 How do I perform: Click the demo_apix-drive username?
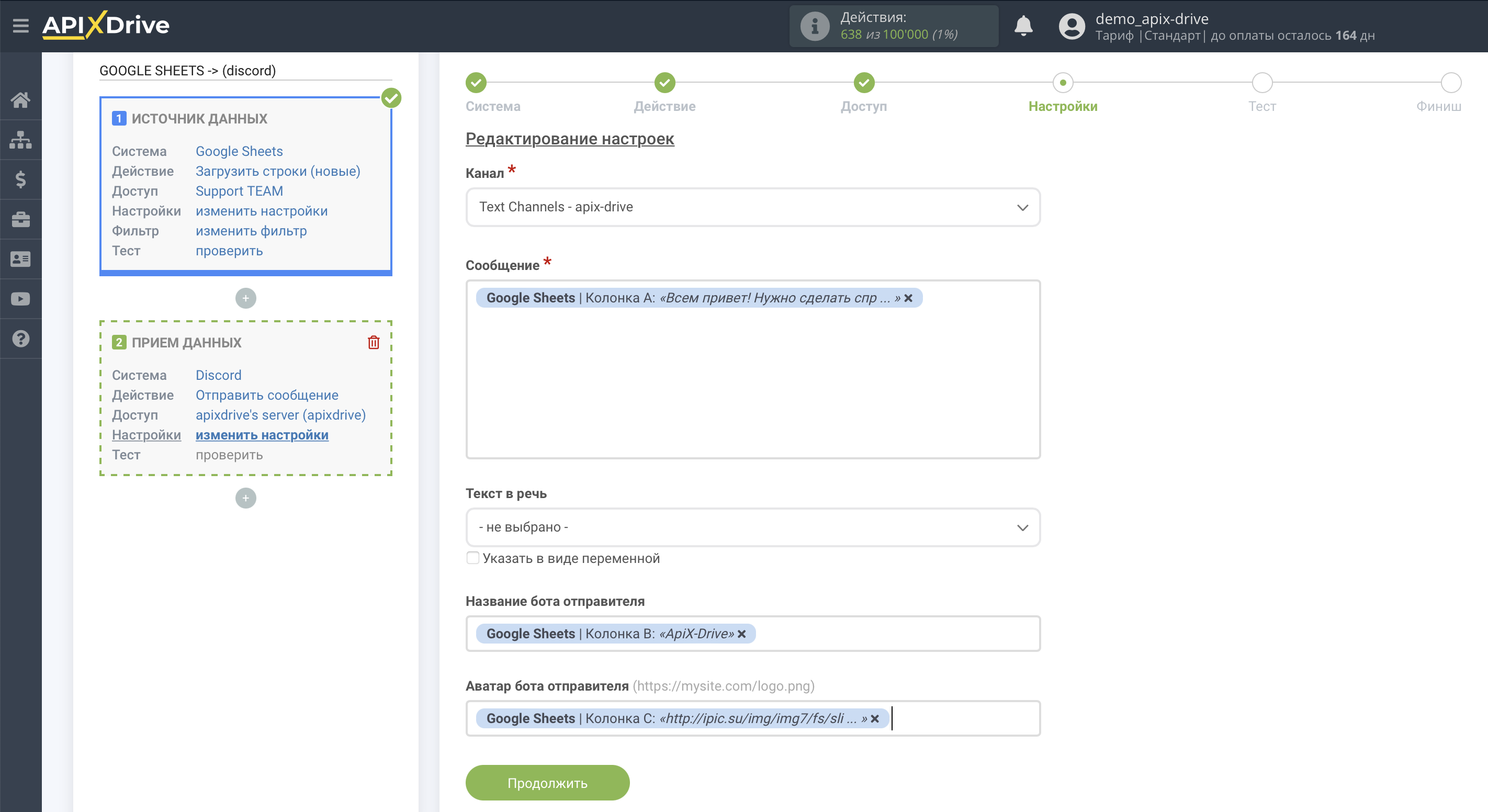pyautogui.click(x=1151, y=18)
